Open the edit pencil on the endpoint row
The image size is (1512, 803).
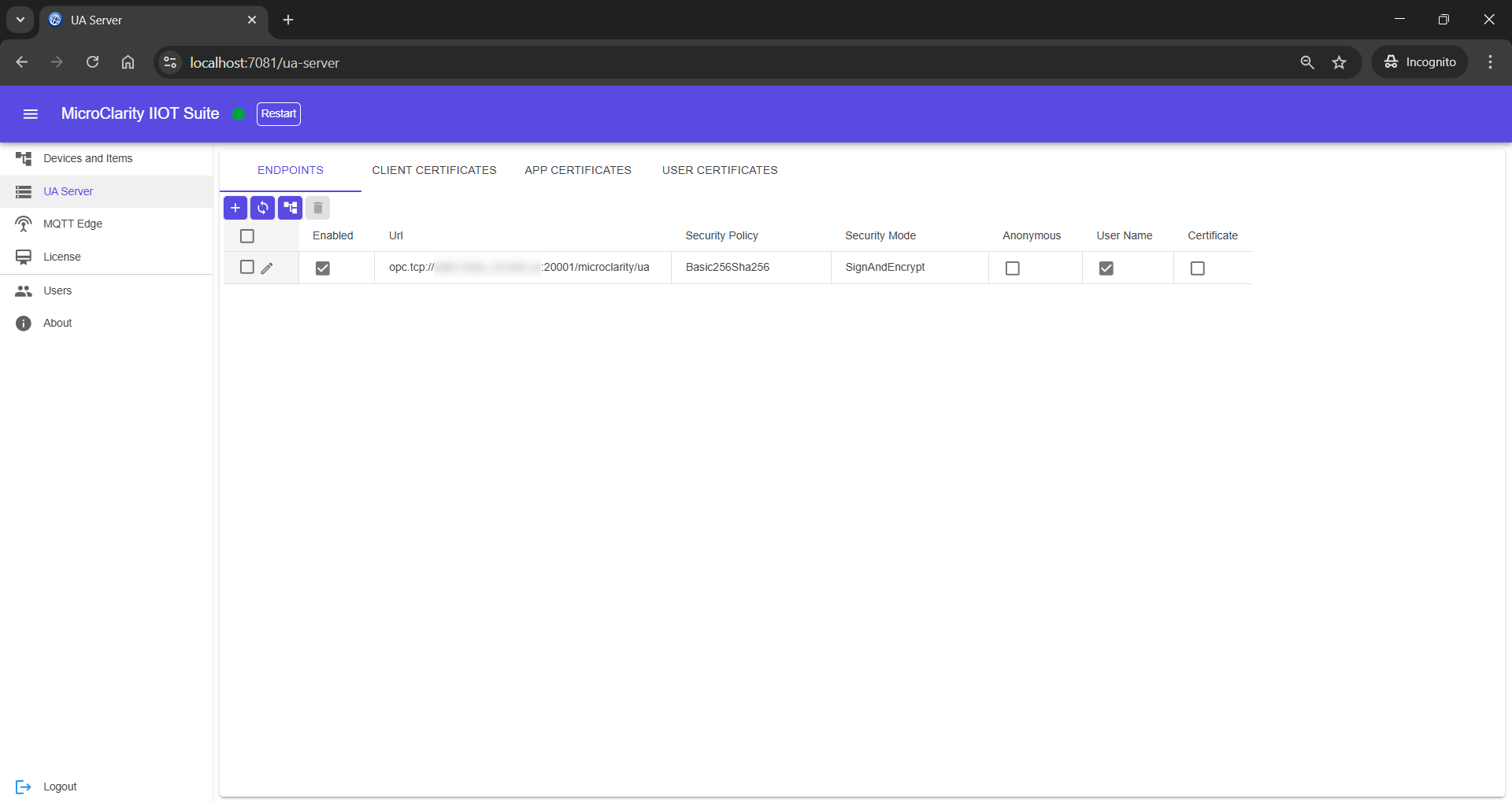click(267, 268)
